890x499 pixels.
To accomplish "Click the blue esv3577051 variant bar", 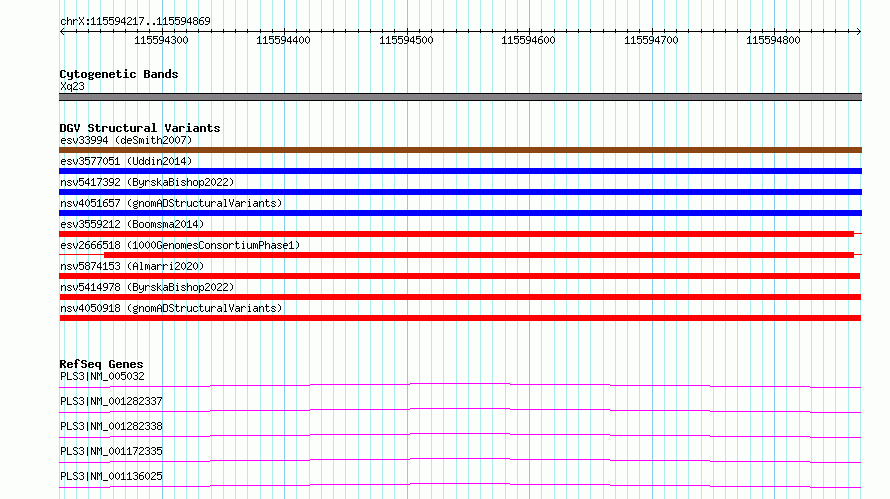I will (460, 171).
